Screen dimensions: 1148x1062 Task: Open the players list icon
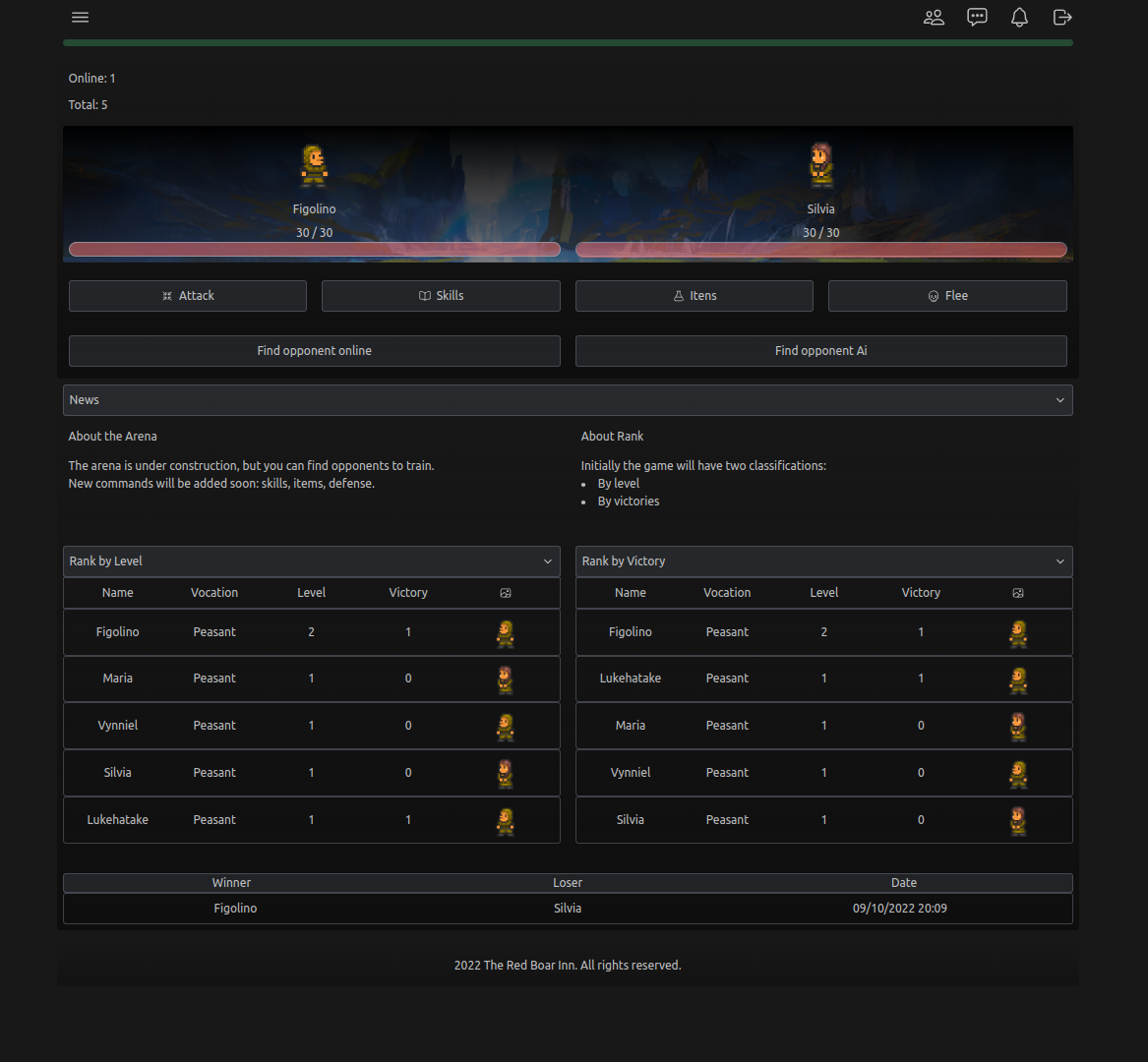[933, 17]
